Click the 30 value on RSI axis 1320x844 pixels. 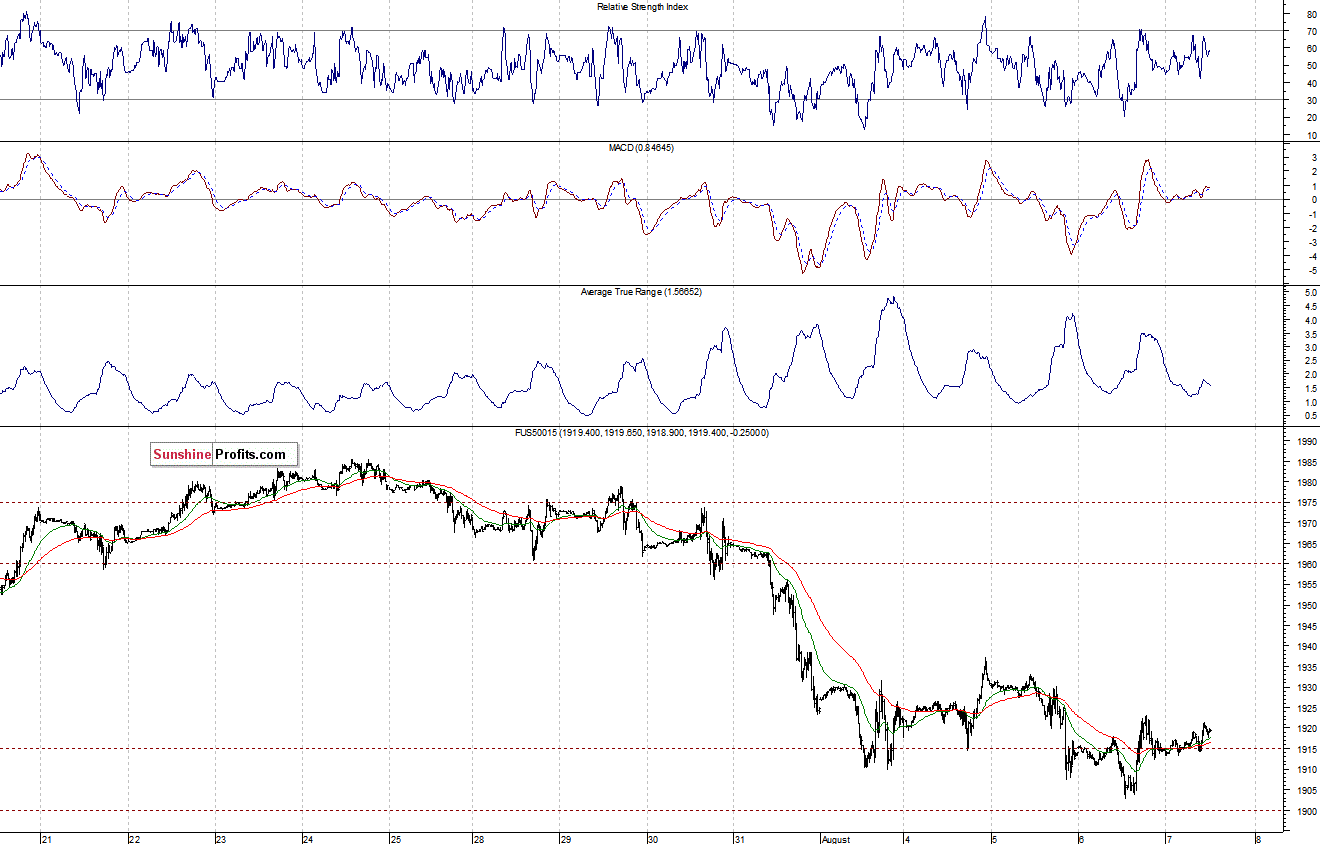(x=1311, y=100)
